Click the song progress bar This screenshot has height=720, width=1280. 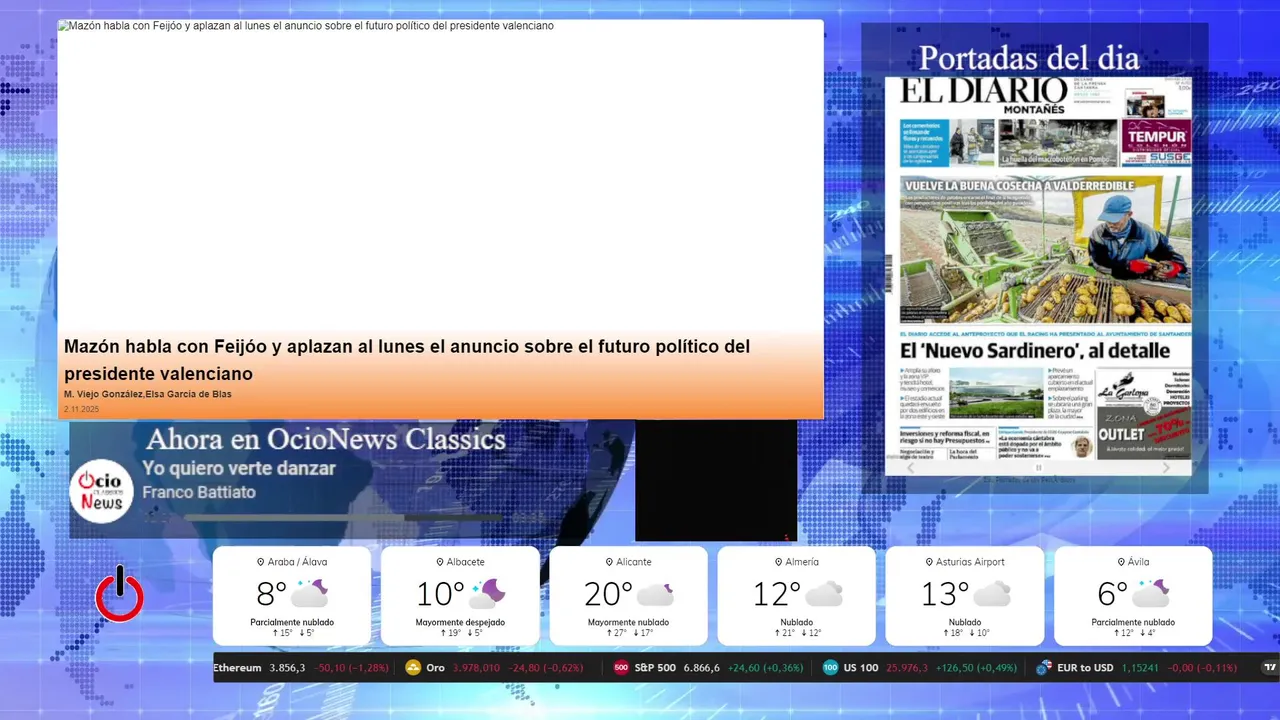pos(346,518)
